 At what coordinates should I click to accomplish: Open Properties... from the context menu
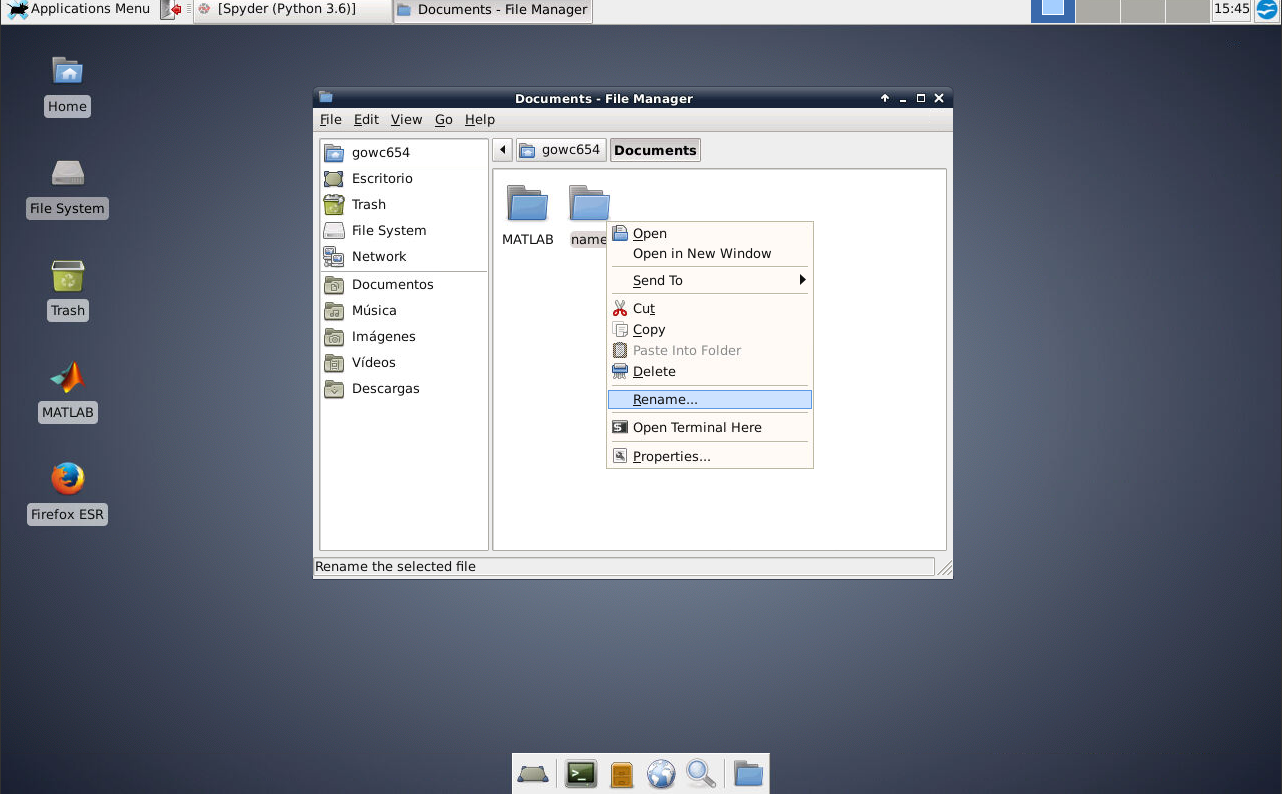[x=710, y=456]
